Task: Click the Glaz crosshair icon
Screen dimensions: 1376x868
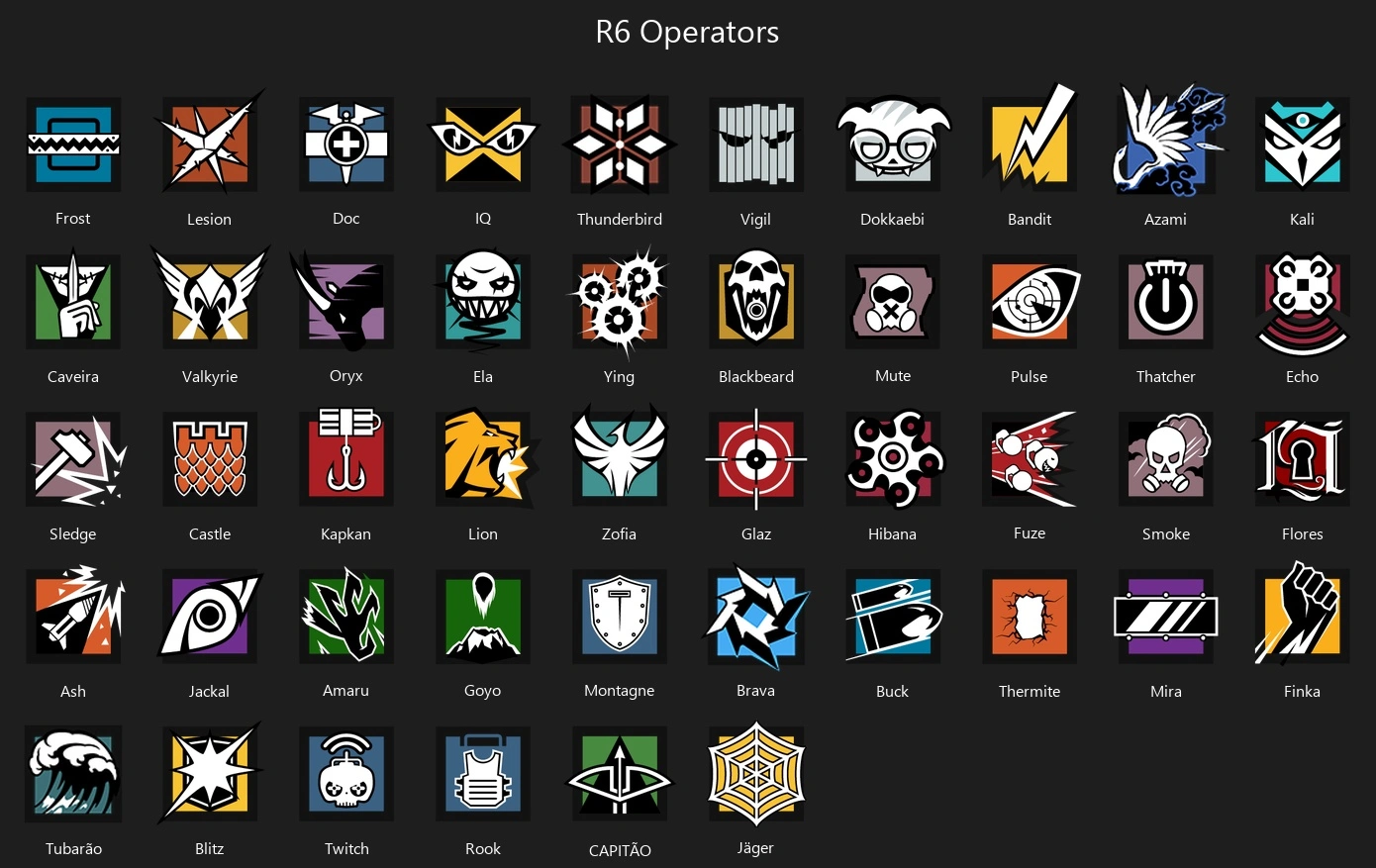Action: tap(756, 458)
